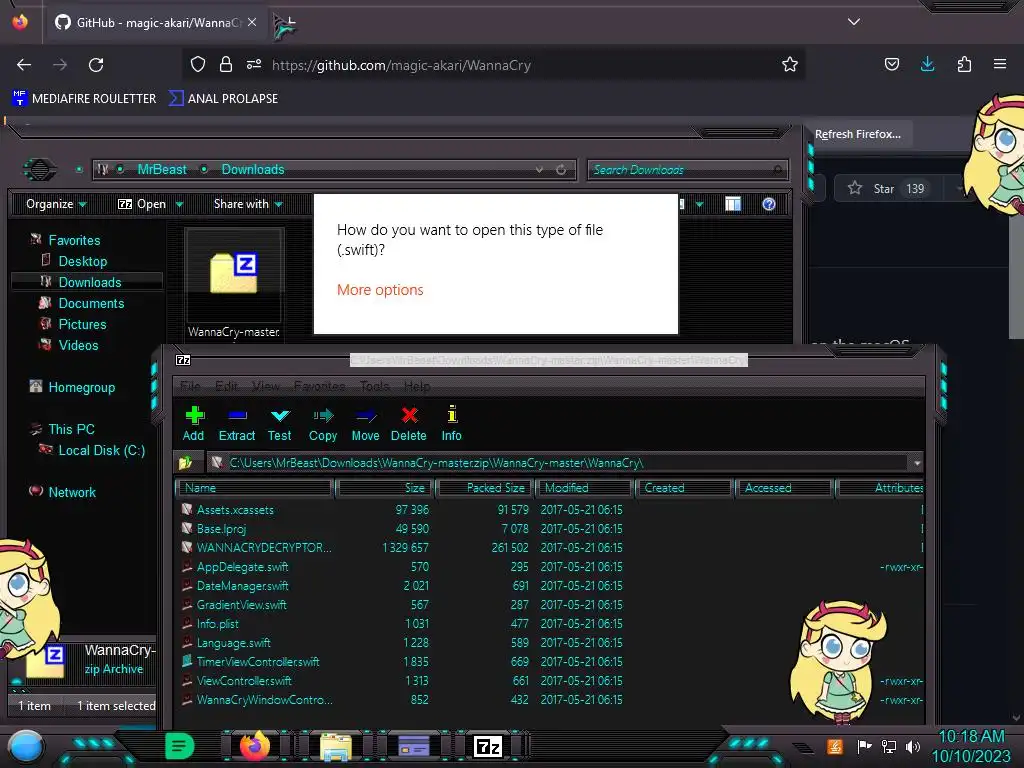Viewport: 1024px width, 768px height.
Task: Expand the Organize dropdown in Explorer
Action: (x=56, y=204)
